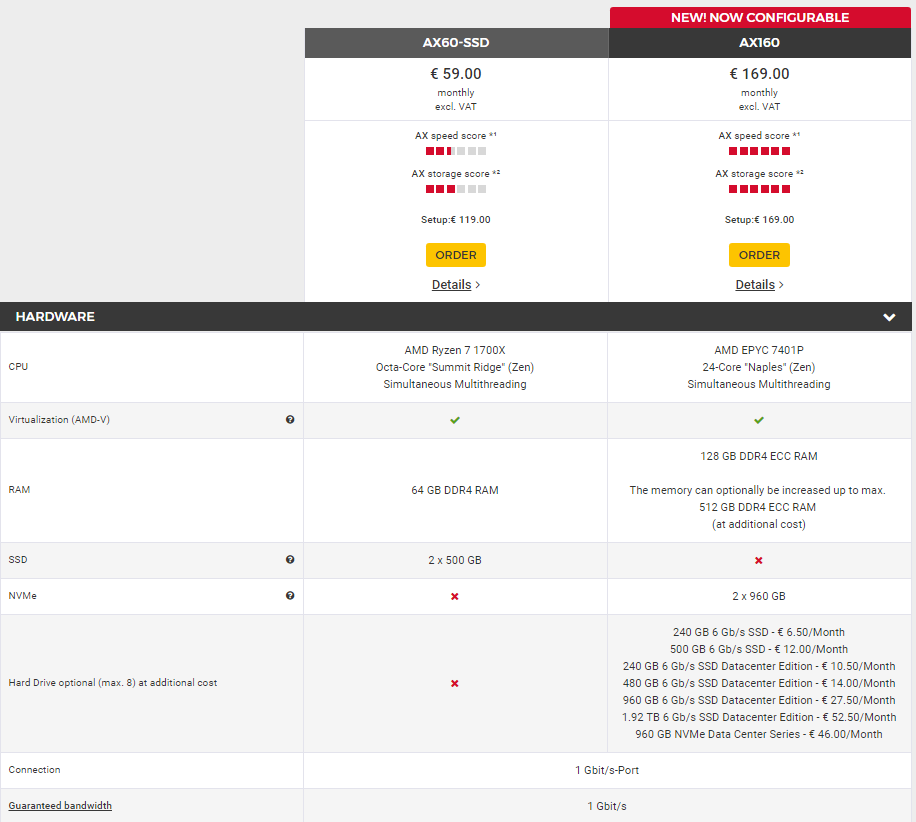This screenshot has width=916, height=822.
Task: Click the 24-Core "Naples" (Zen) text
Action: (x=759, y=367)
